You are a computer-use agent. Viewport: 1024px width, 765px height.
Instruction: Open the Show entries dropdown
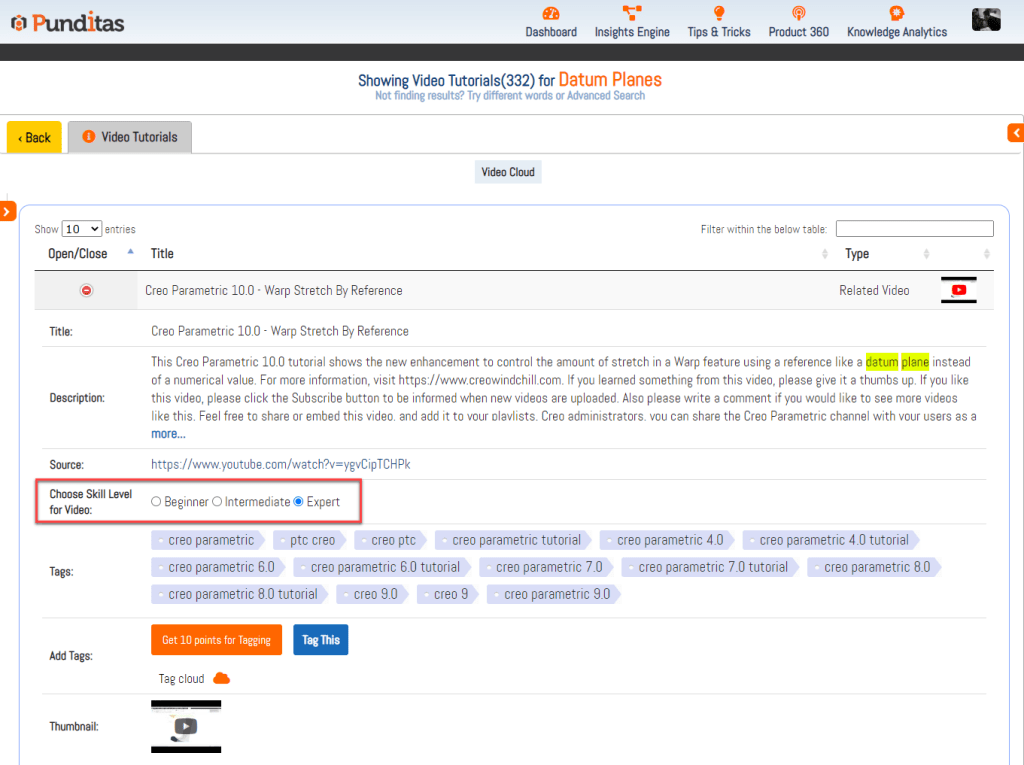click(81, 229)
